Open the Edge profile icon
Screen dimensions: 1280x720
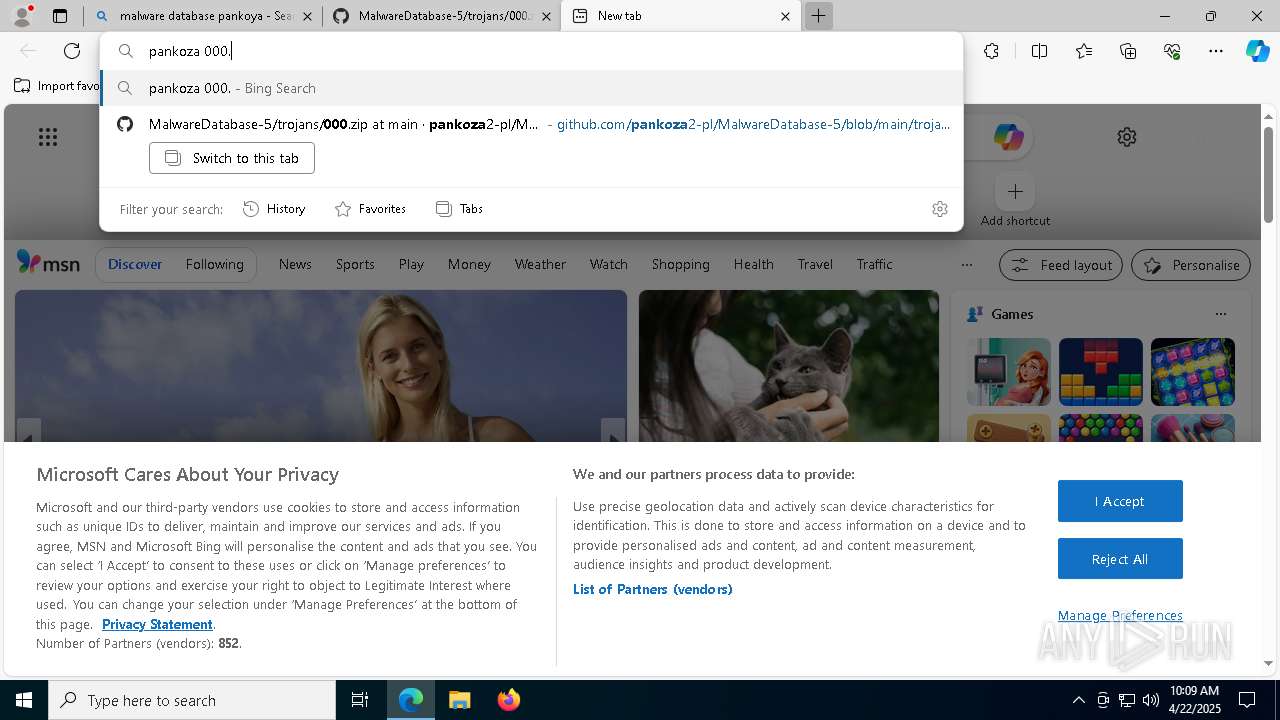(x=22, y=16)
